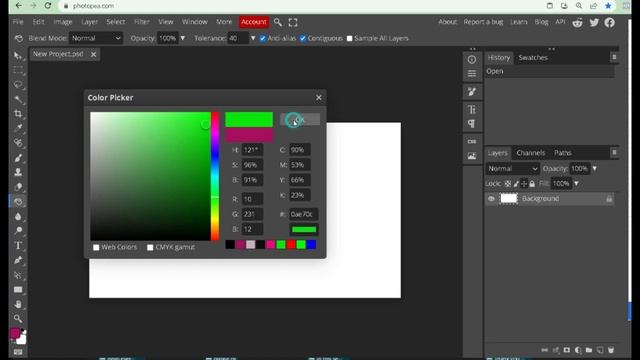Select the Paint Bucket tool
Screen dimensions: 640x360
[18, 202]
